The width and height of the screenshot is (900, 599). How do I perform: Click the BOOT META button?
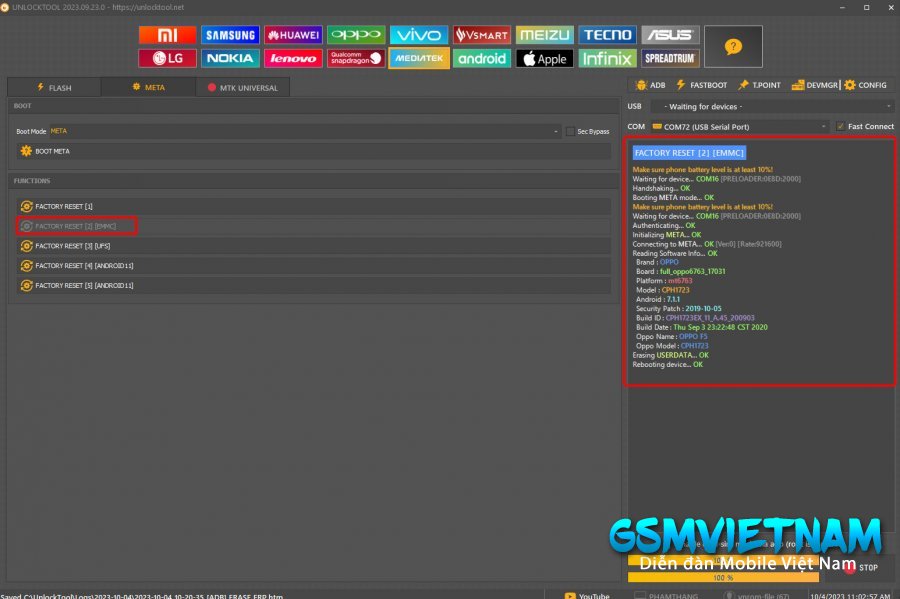313,151
